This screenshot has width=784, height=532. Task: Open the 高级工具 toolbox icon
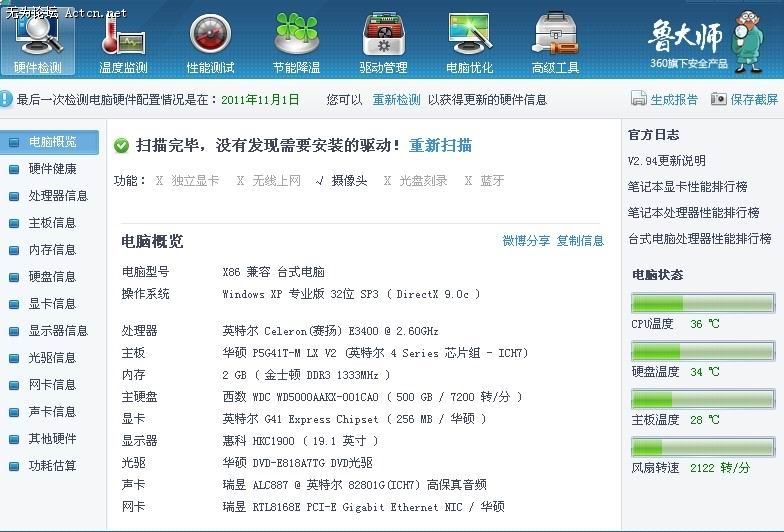coord(555,40)
